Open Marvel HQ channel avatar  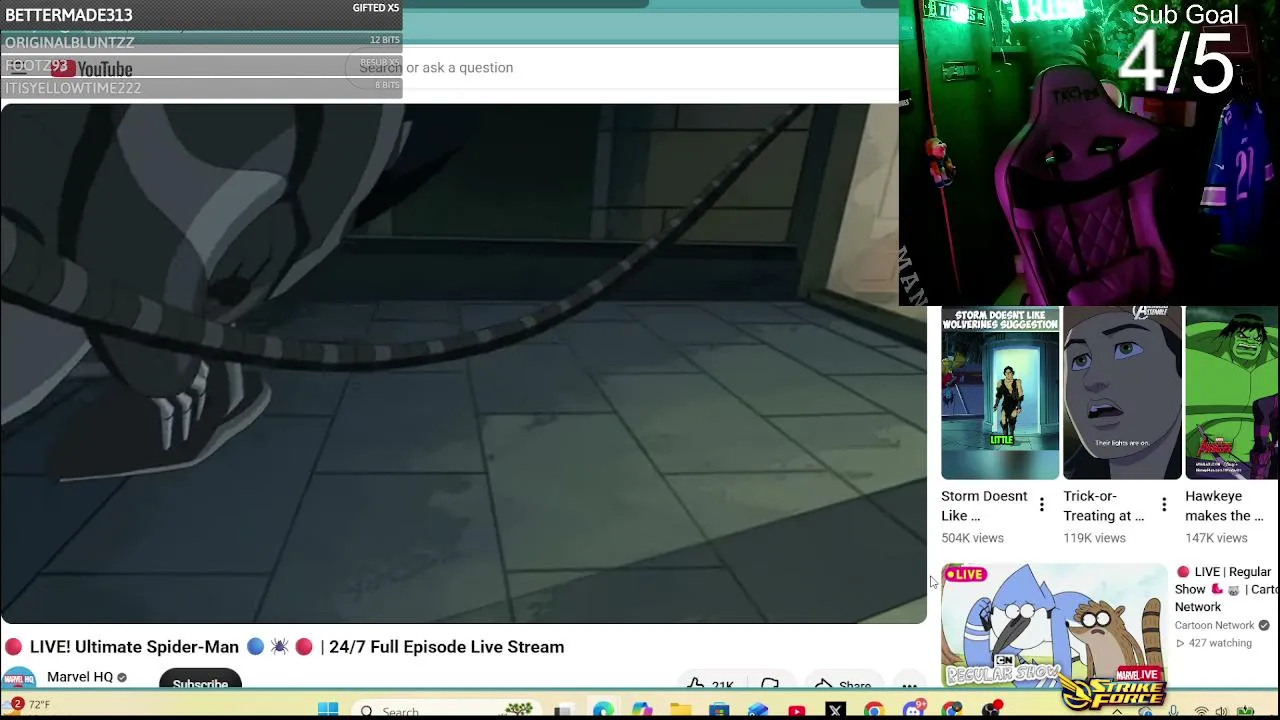tap(19, 678)
